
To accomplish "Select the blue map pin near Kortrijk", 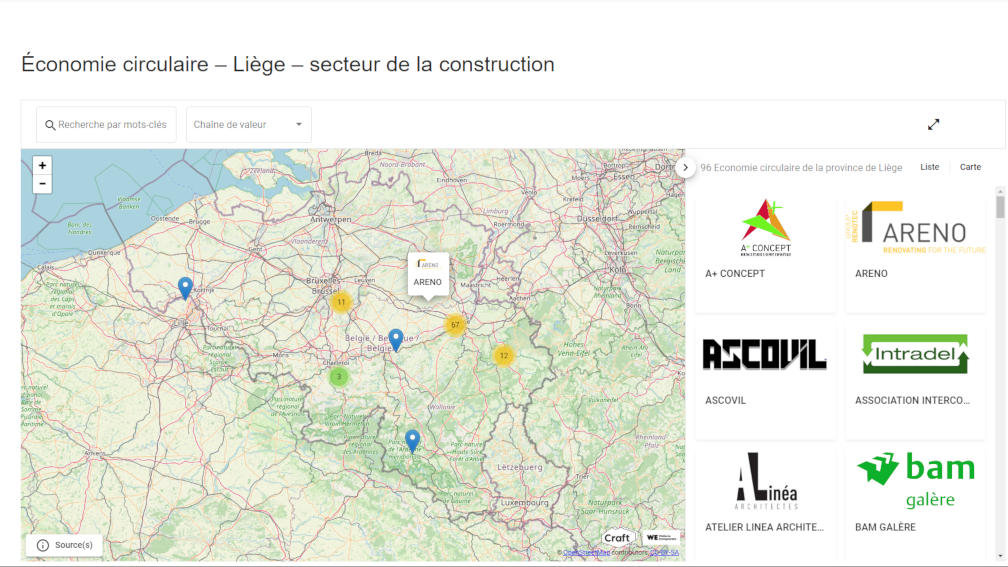I will (185, 289).
